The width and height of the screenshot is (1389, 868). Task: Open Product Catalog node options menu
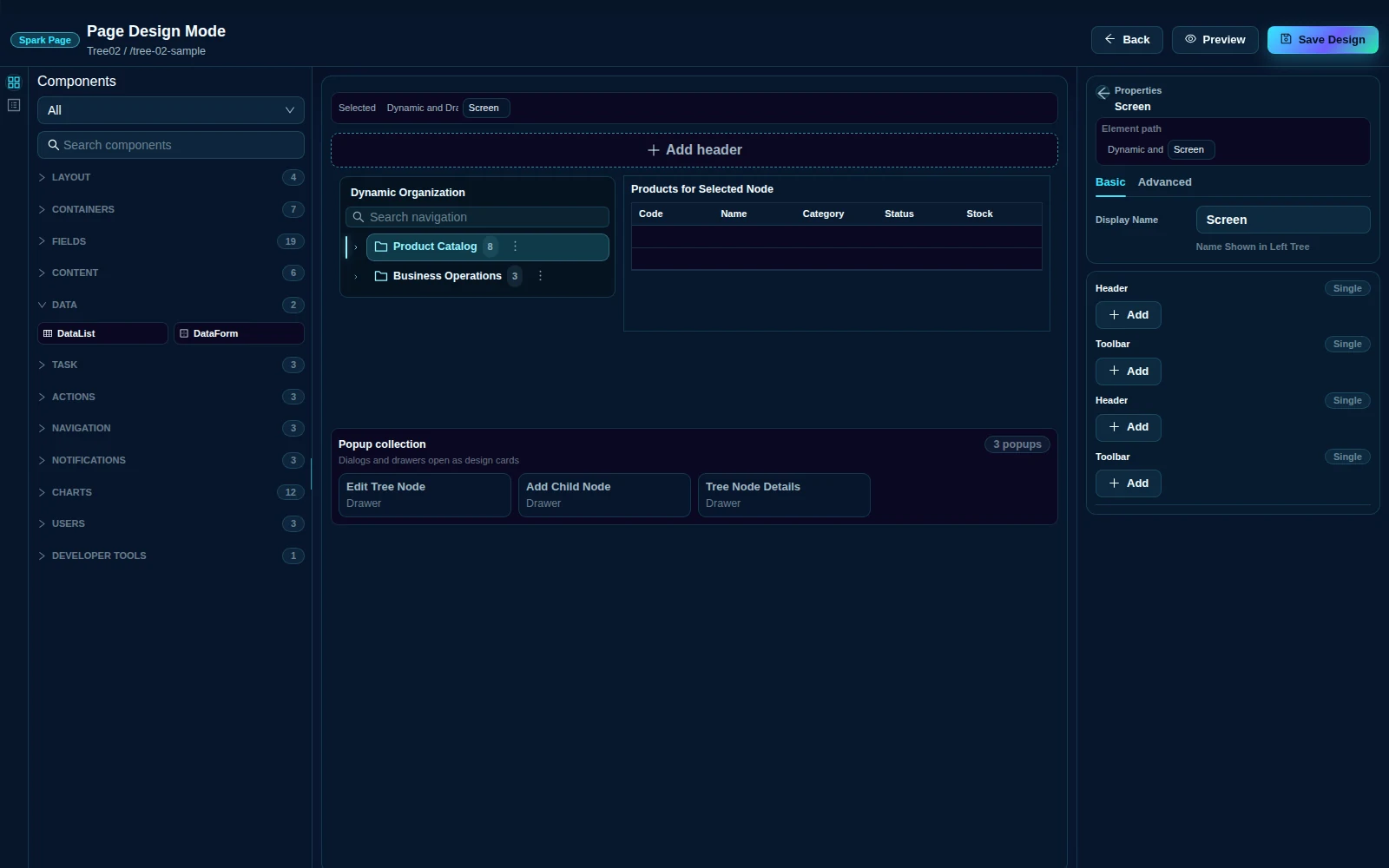(515, 247)
